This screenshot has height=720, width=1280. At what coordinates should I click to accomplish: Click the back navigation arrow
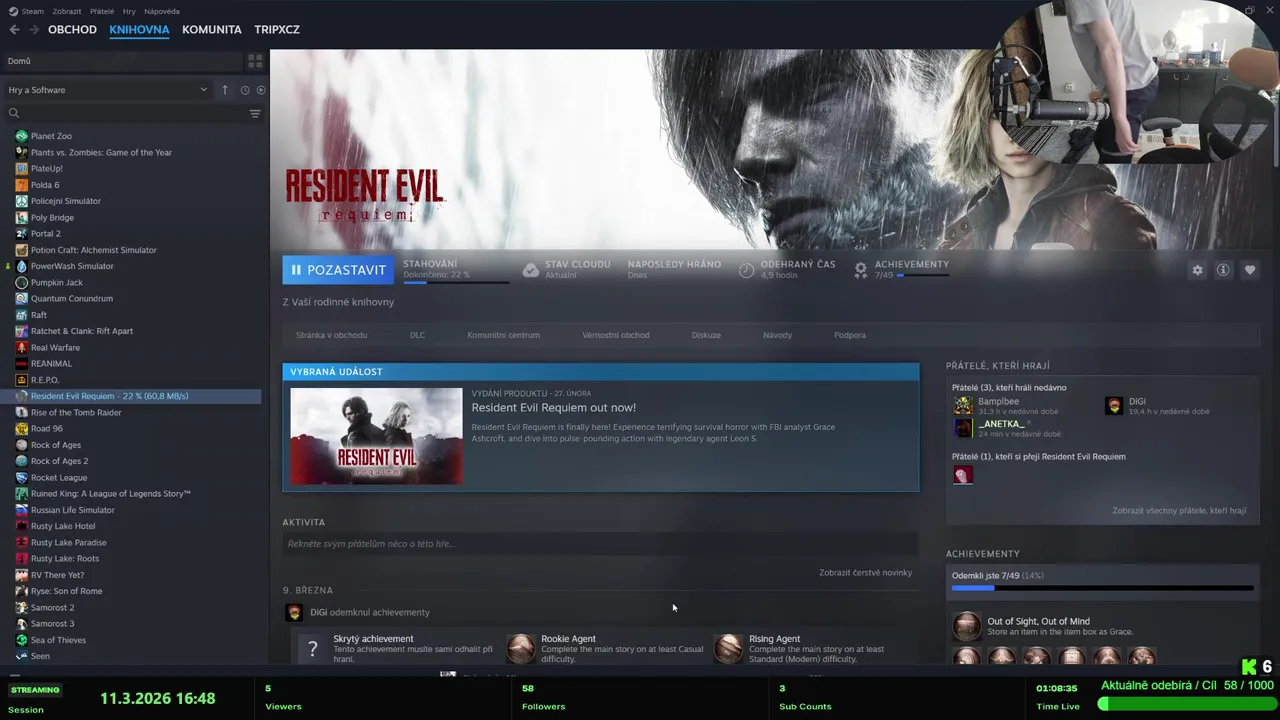click(14, 29)
